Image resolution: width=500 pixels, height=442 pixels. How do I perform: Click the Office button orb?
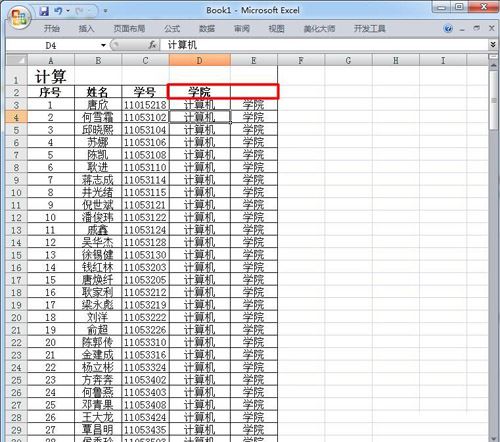(x=19, y=17)
